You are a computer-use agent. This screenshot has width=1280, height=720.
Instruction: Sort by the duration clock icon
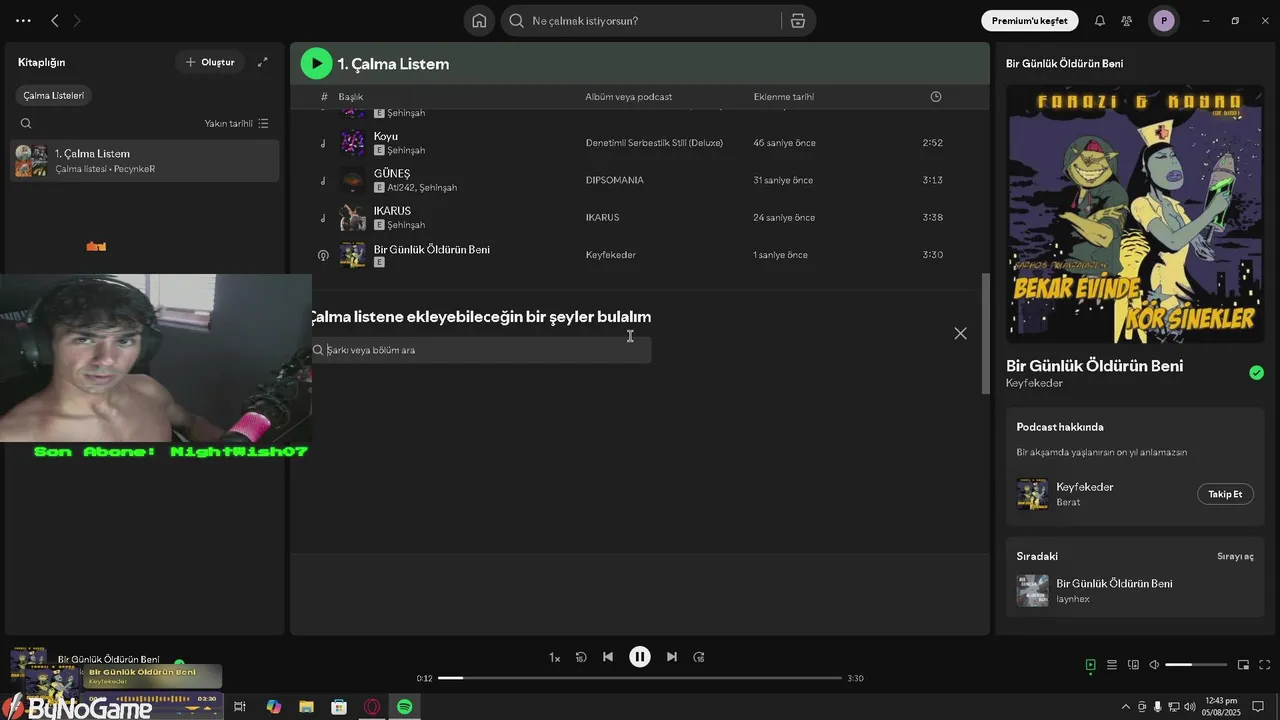click(936, 97)
